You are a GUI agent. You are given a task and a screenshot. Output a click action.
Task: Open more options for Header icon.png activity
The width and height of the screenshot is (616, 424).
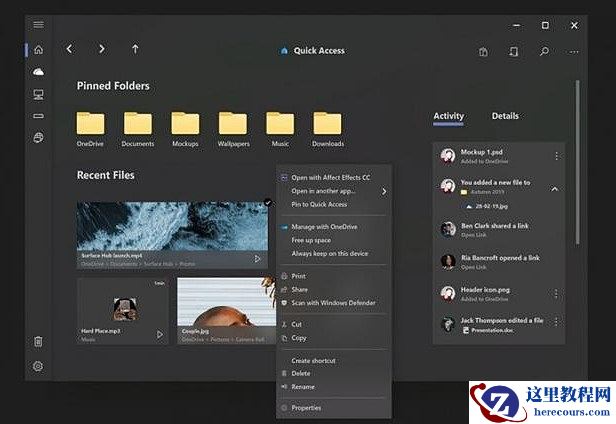tap(556, 294)
